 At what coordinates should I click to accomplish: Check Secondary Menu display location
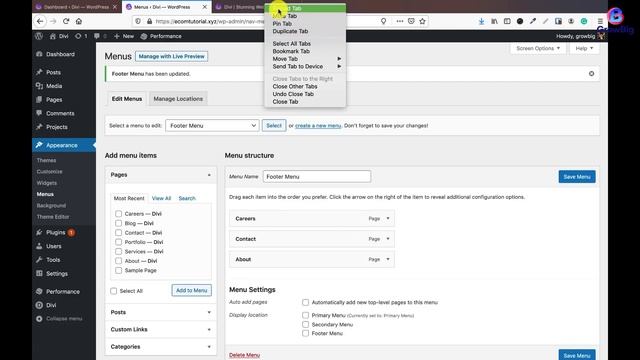pos(305,324)
